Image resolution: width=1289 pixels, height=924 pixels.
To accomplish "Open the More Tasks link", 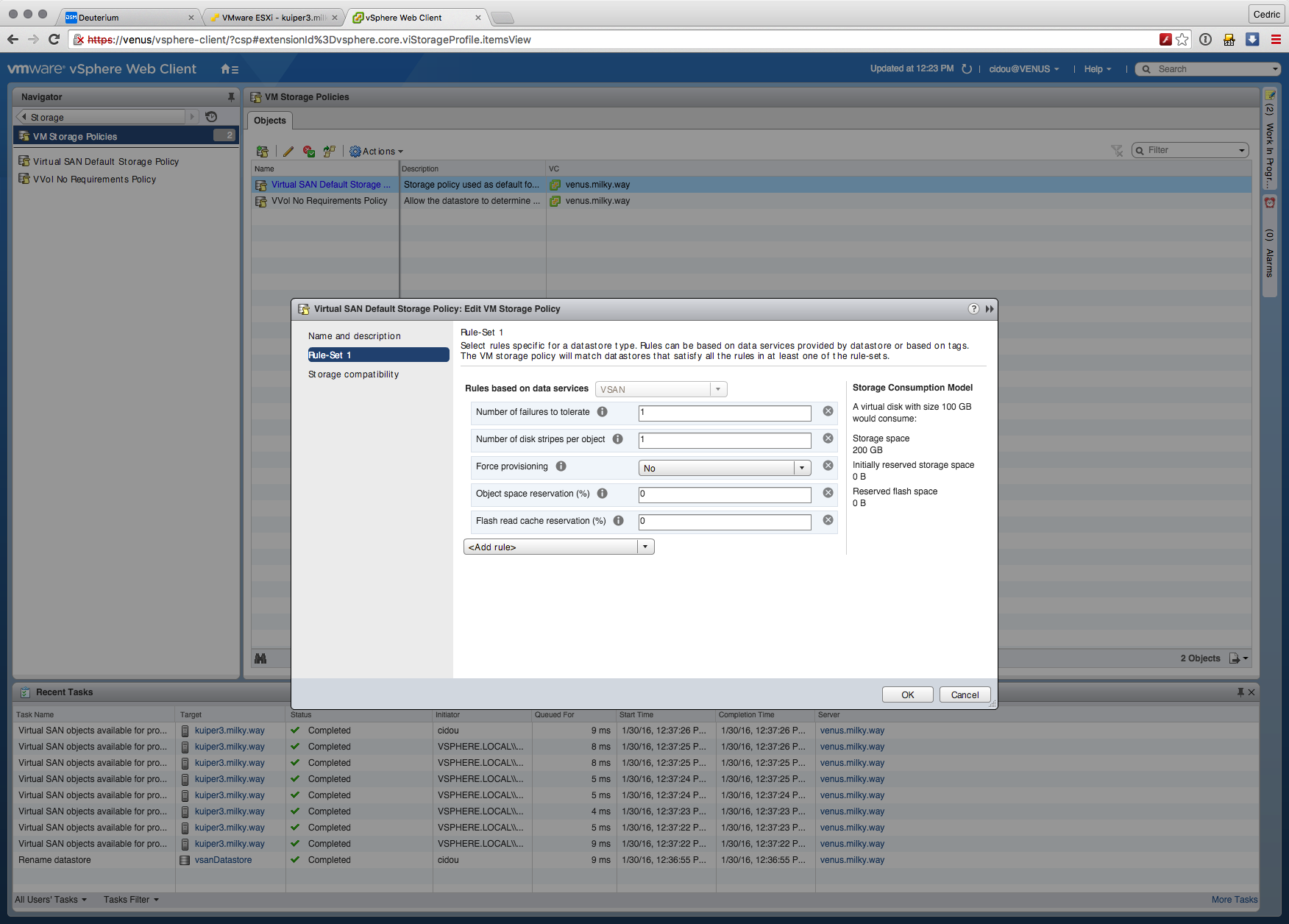I will point(1234,900).
